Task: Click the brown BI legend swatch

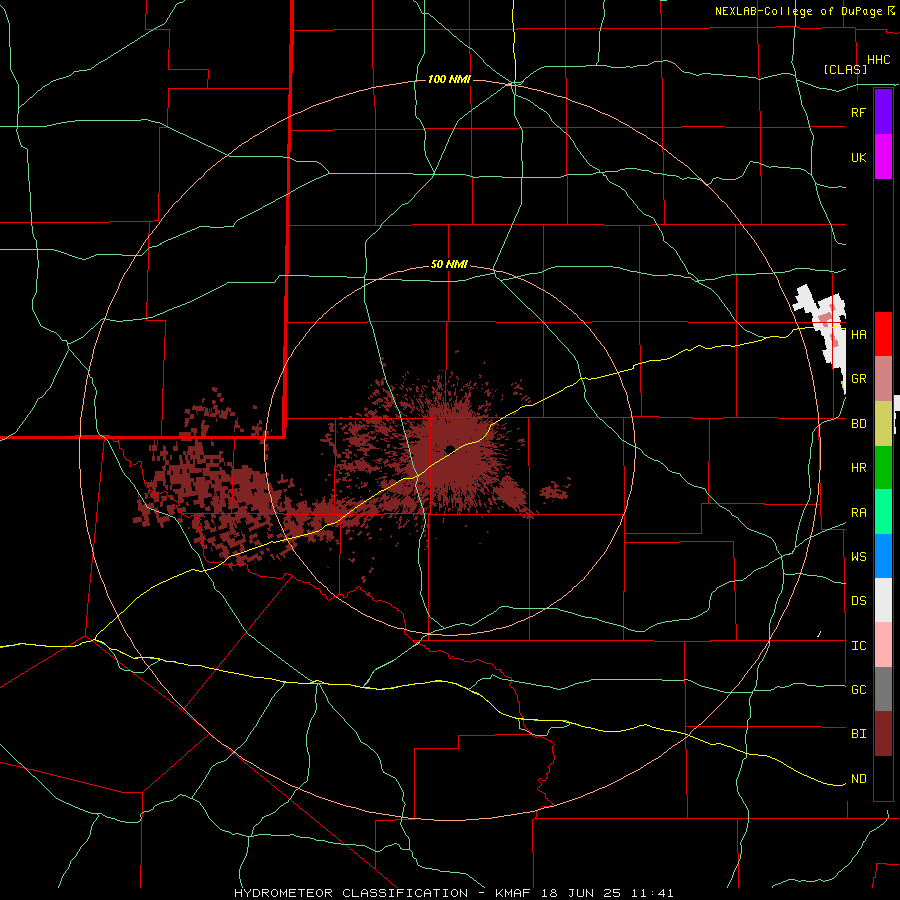Action: [883, 734]
